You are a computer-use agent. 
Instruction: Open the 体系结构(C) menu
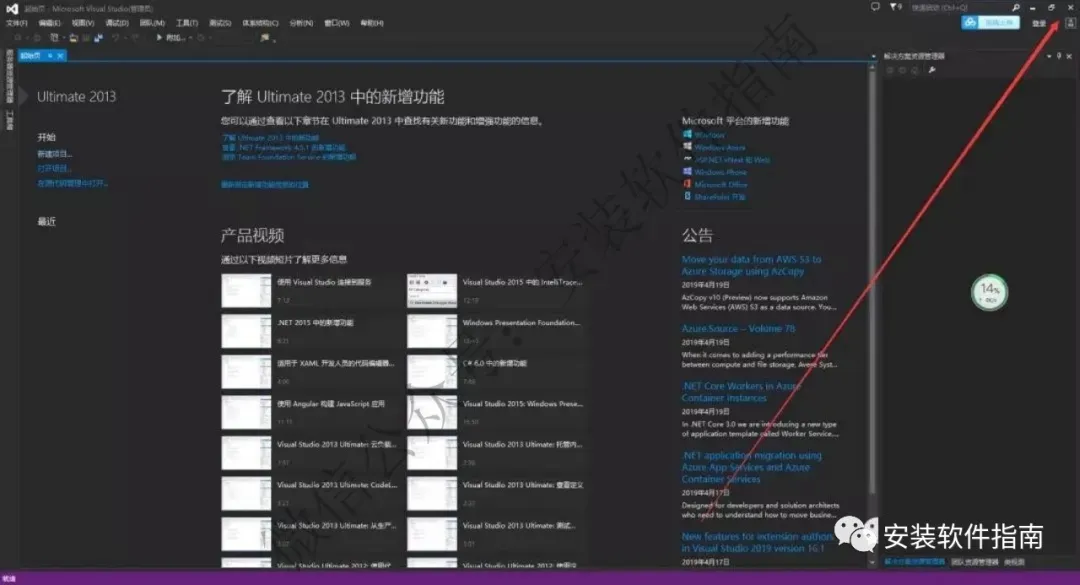pyautogui.click(x=260, y=23)
